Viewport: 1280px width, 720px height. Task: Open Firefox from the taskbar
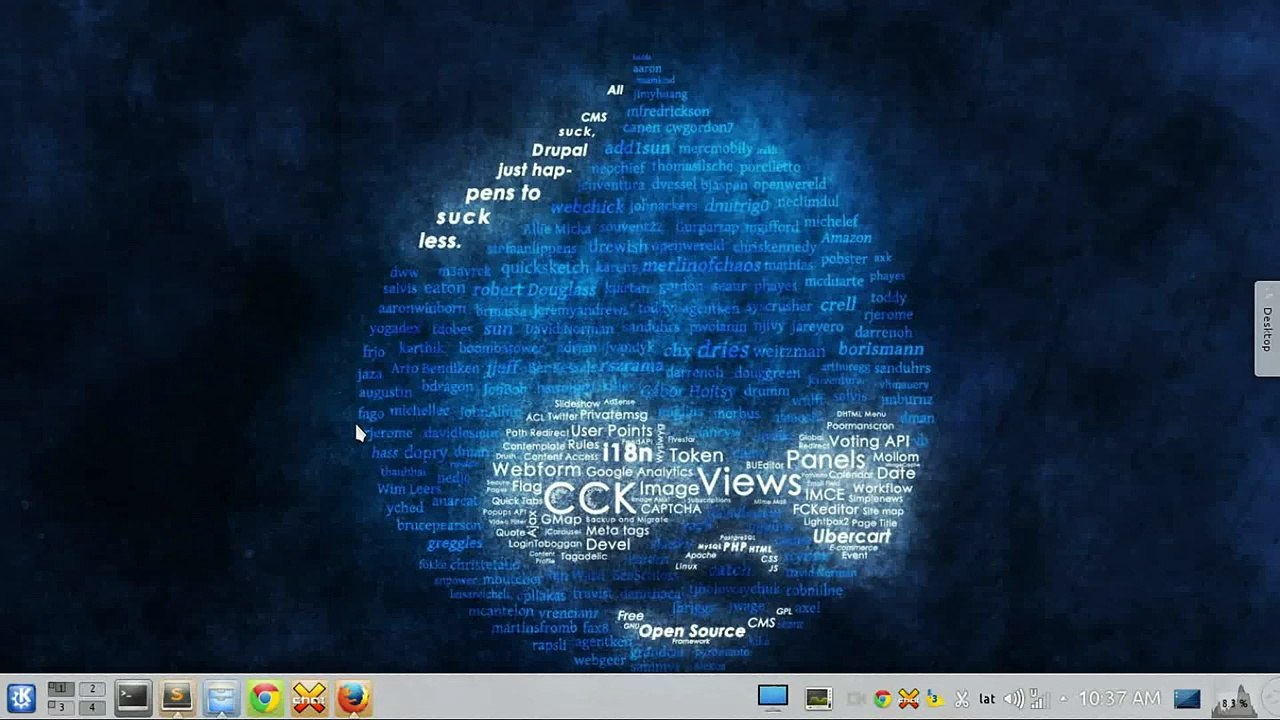353,697
